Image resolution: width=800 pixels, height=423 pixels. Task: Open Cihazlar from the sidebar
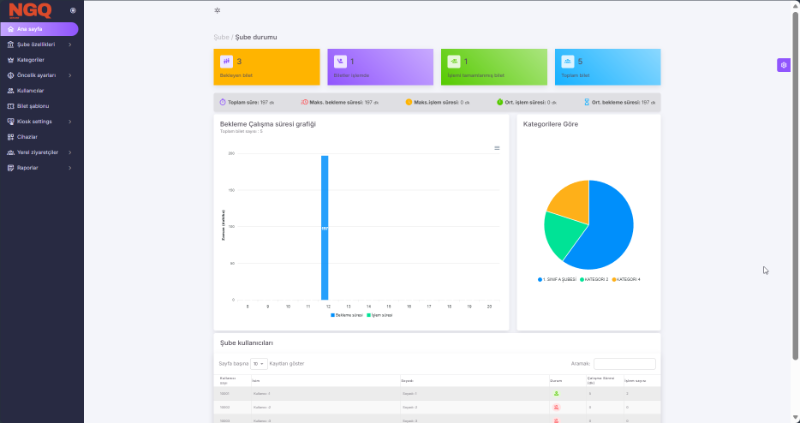(28, 136)
